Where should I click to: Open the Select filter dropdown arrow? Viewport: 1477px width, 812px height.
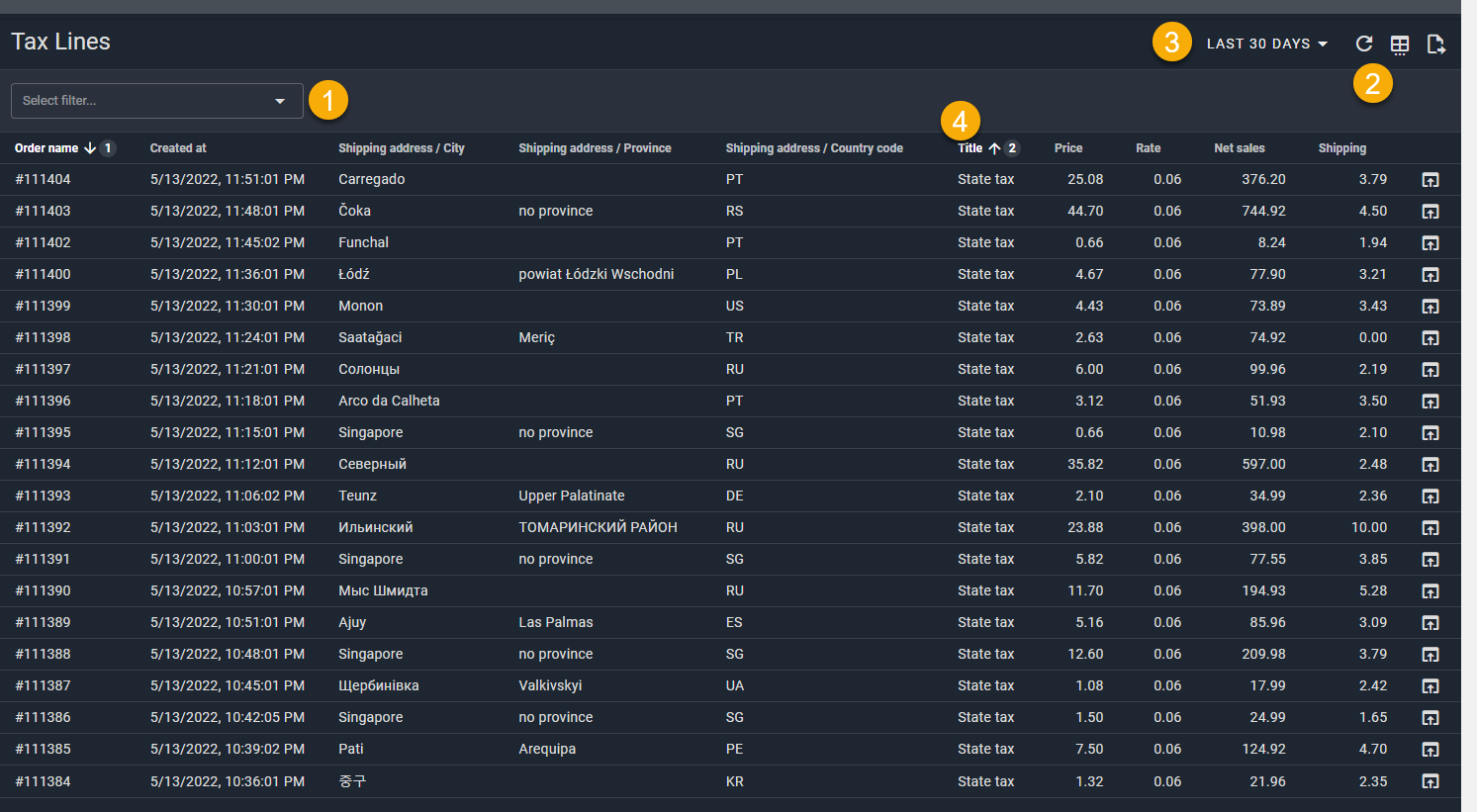[280, 101]
